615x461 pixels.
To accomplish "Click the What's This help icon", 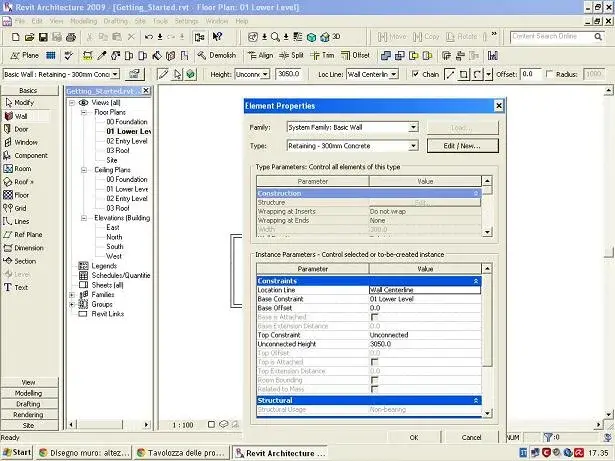I will (x=217, y=37).
